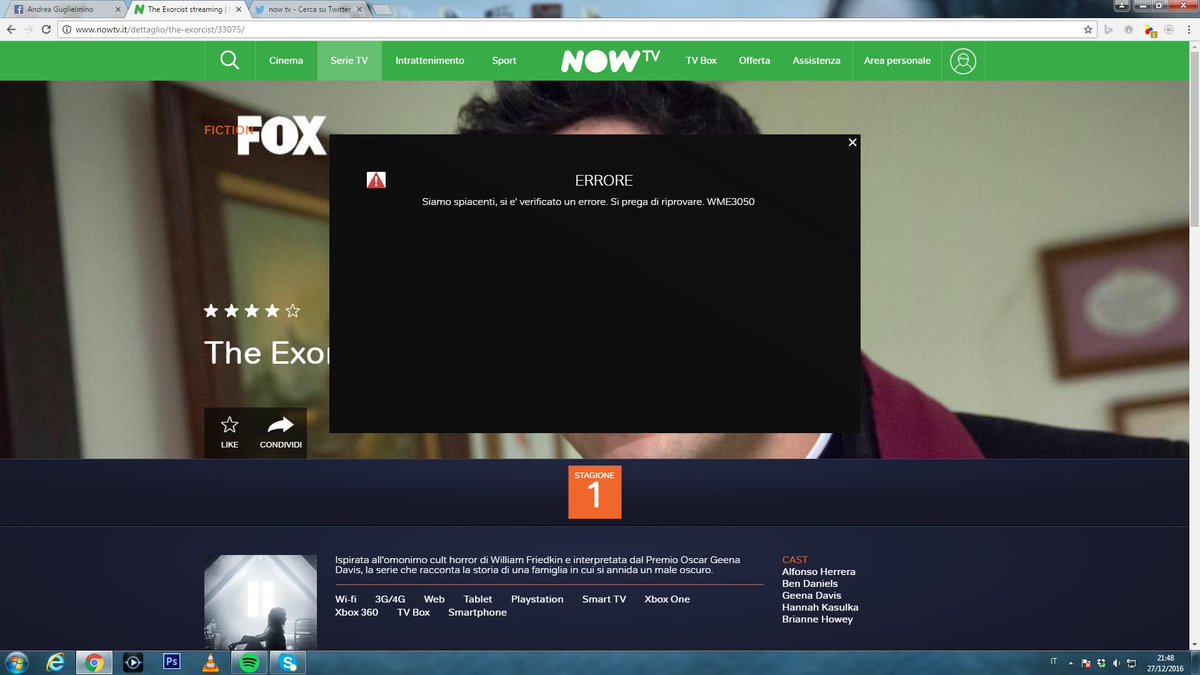1200x675 pixels.
Task: Open the Intrattenimento menu
Action: 430,60
